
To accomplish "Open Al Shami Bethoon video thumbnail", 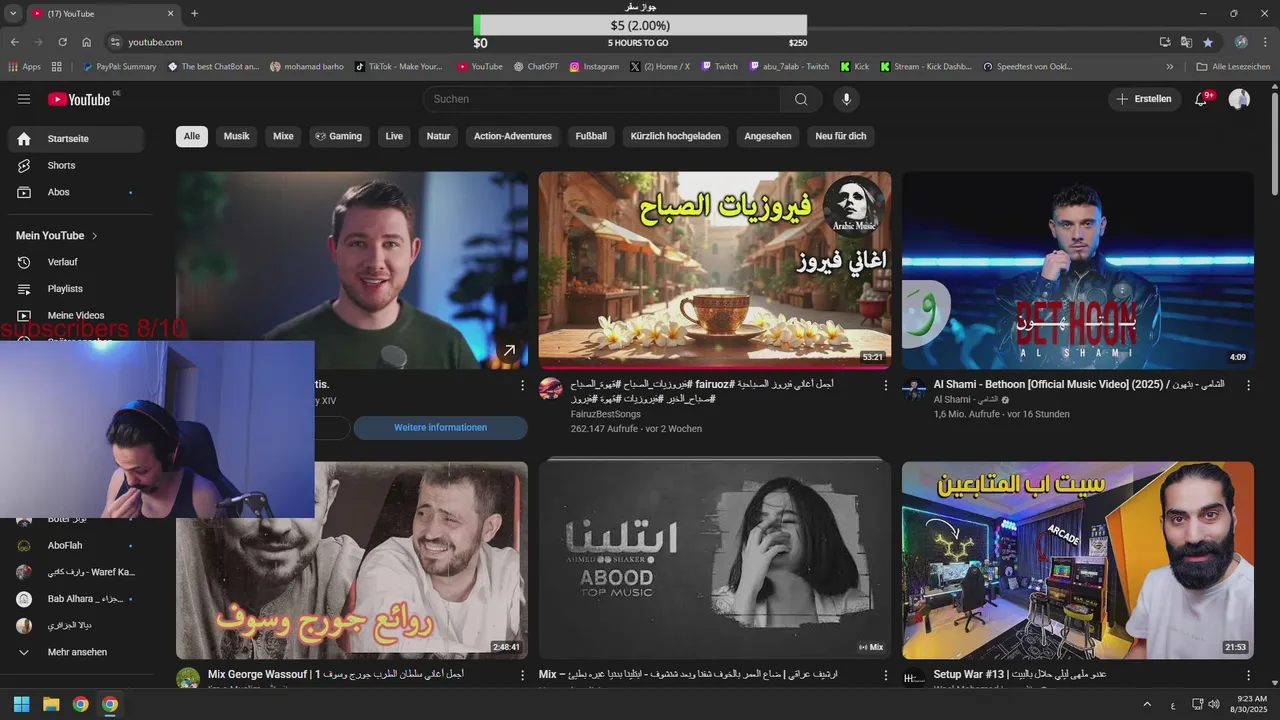I will [1077, 270].
